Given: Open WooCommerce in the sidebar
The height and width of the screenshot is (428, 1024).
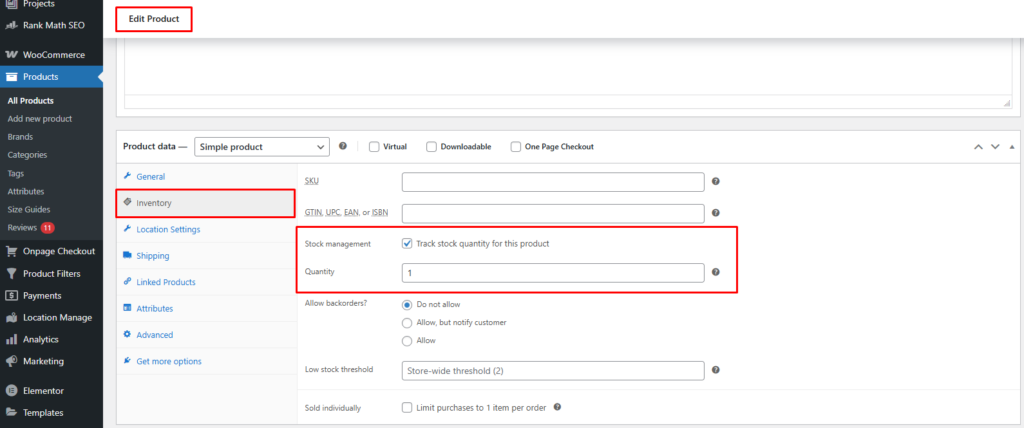Looking at the screenshot, I should pos(53,54).
